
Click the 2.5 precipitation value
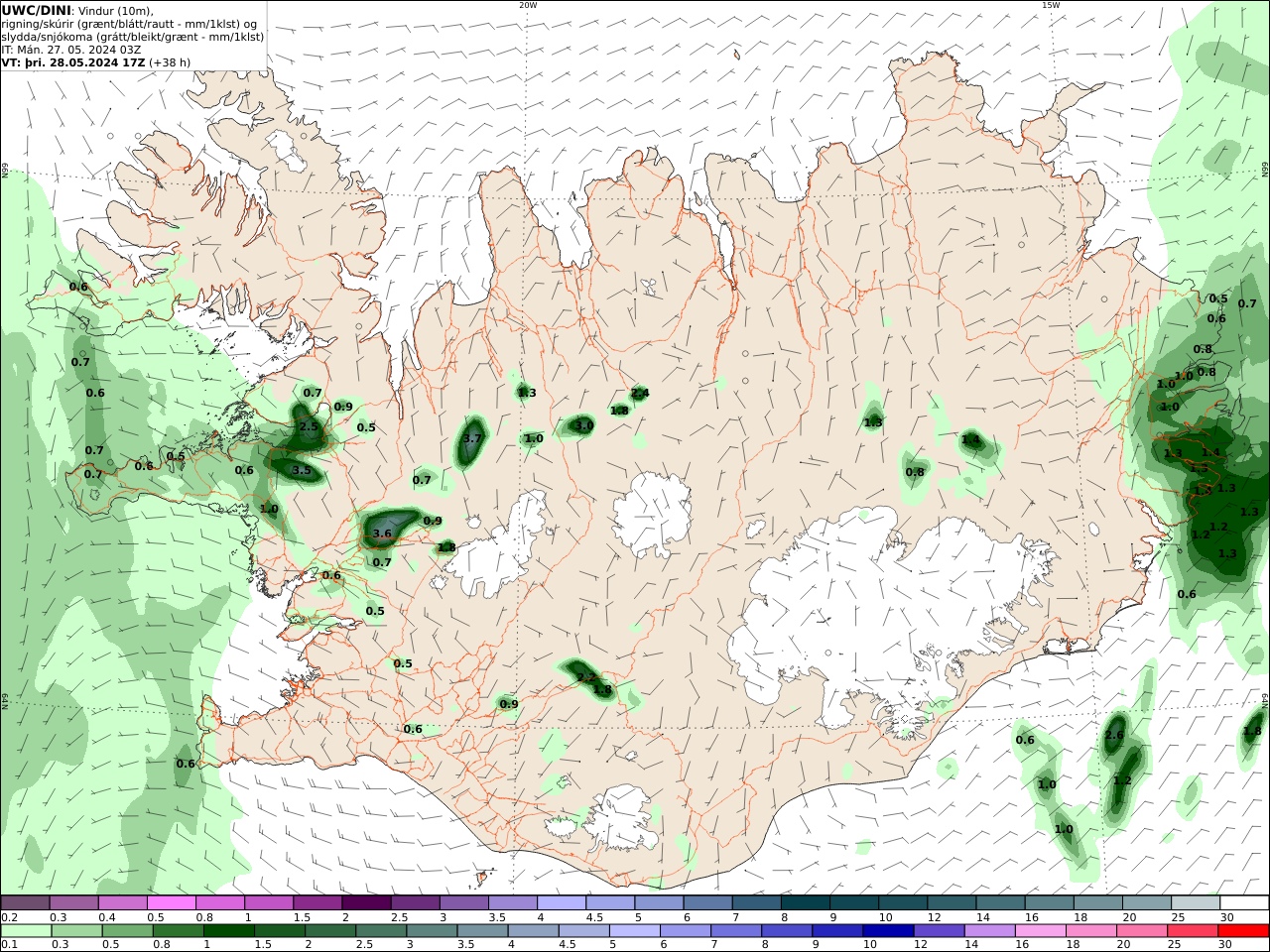point(309,427)
